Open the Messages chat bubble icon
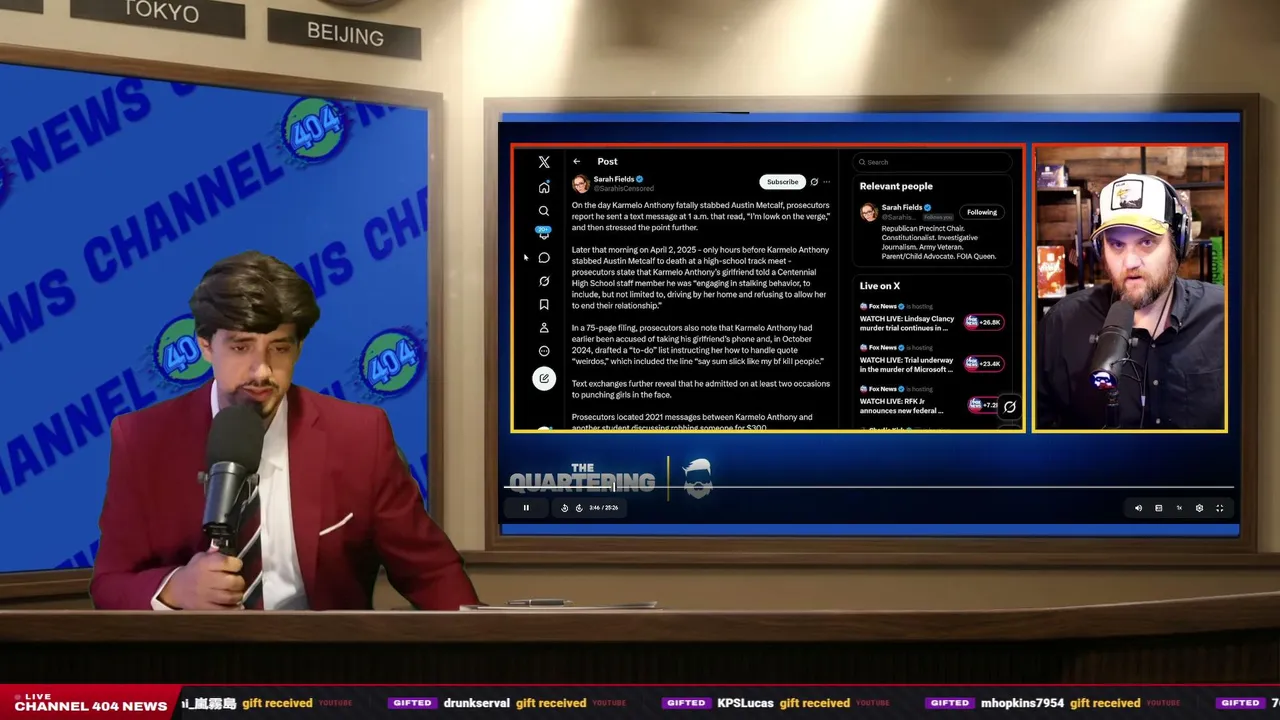This screenshot has width=1280, height=720. pyautogui.click(x=544, y=258)
